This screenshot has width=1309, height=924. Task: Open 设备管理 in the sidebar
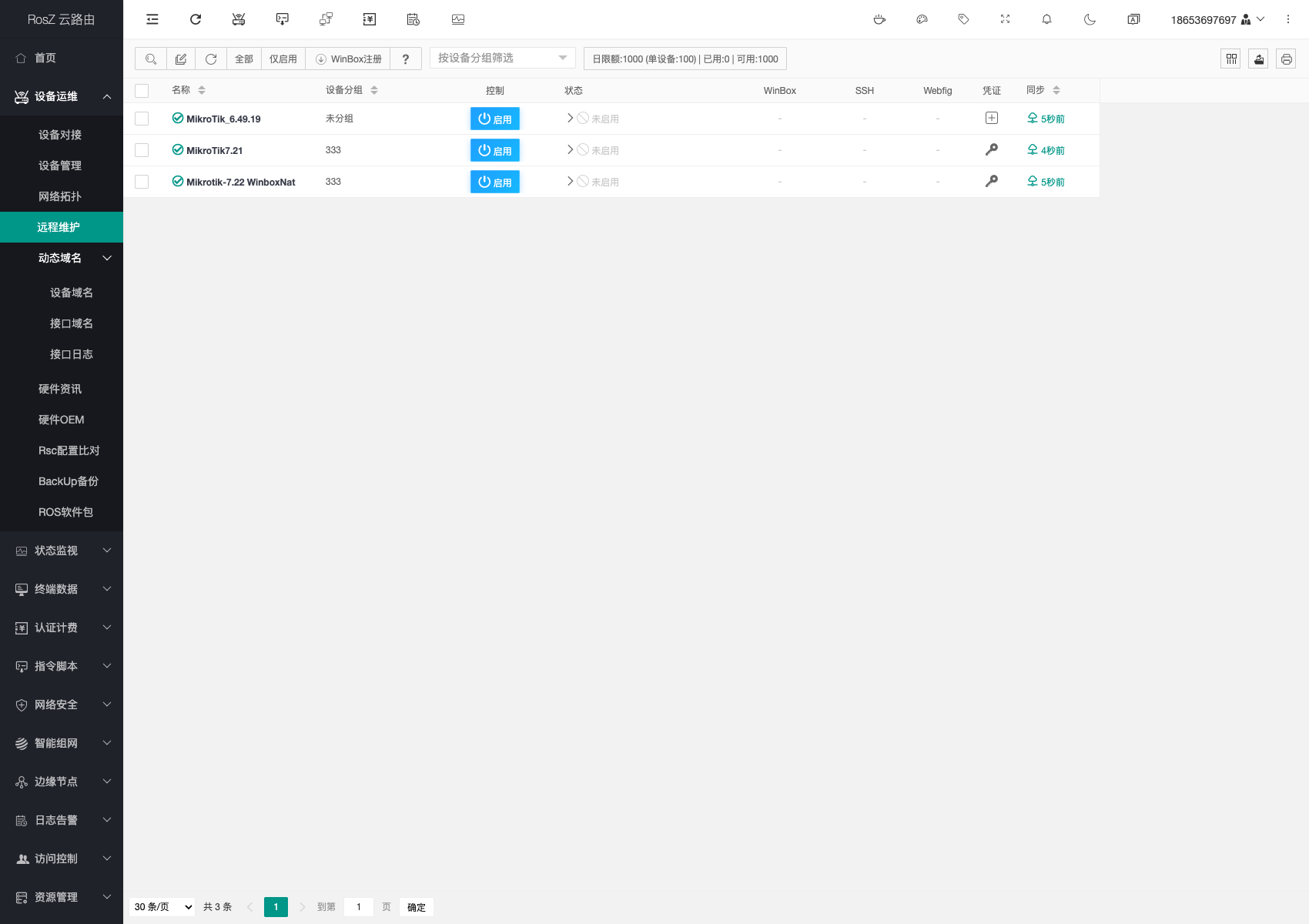pos(60,166)
